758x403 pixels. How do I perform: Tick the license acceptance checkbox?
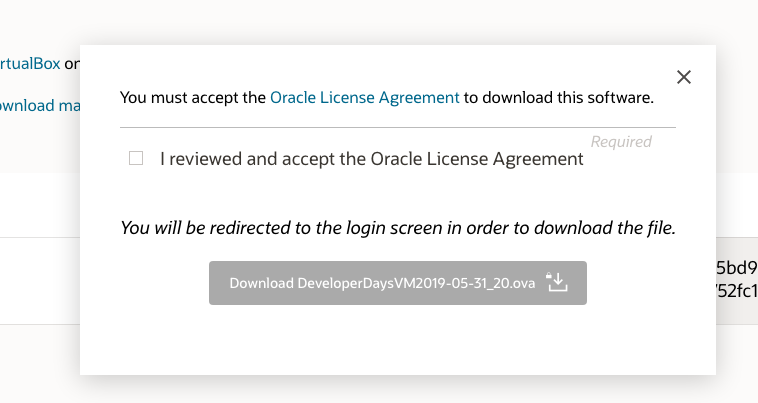pos(136,158)
